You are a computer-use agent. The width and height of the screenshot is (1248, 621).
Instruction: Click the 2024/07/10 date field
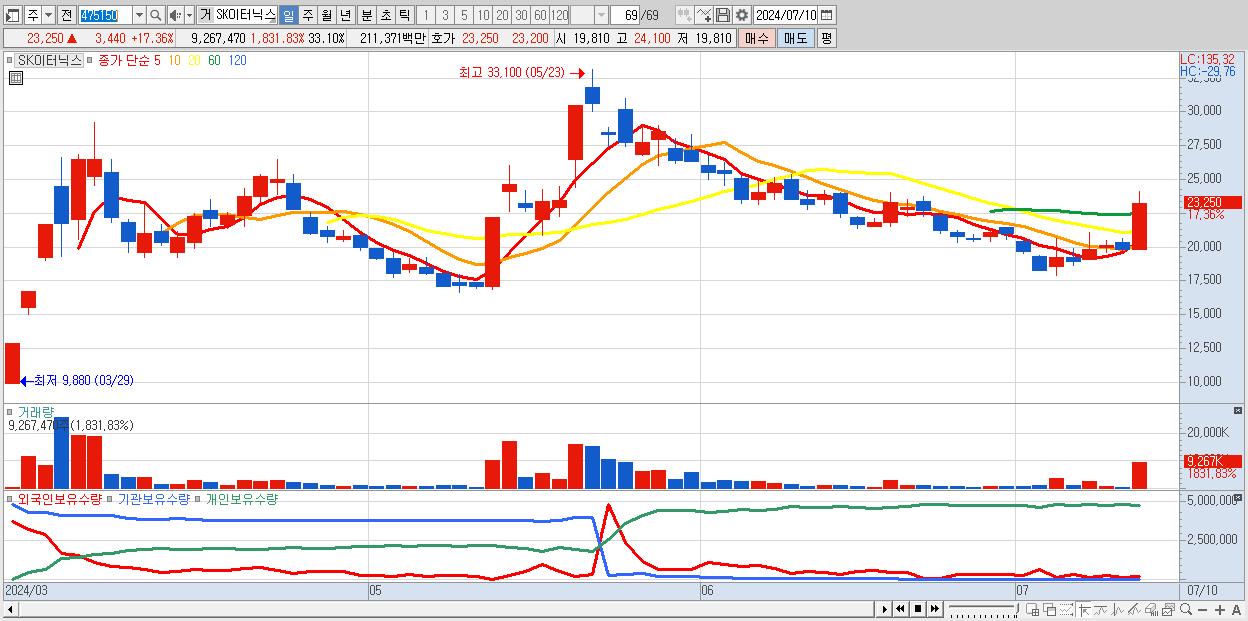coord(786,15)
